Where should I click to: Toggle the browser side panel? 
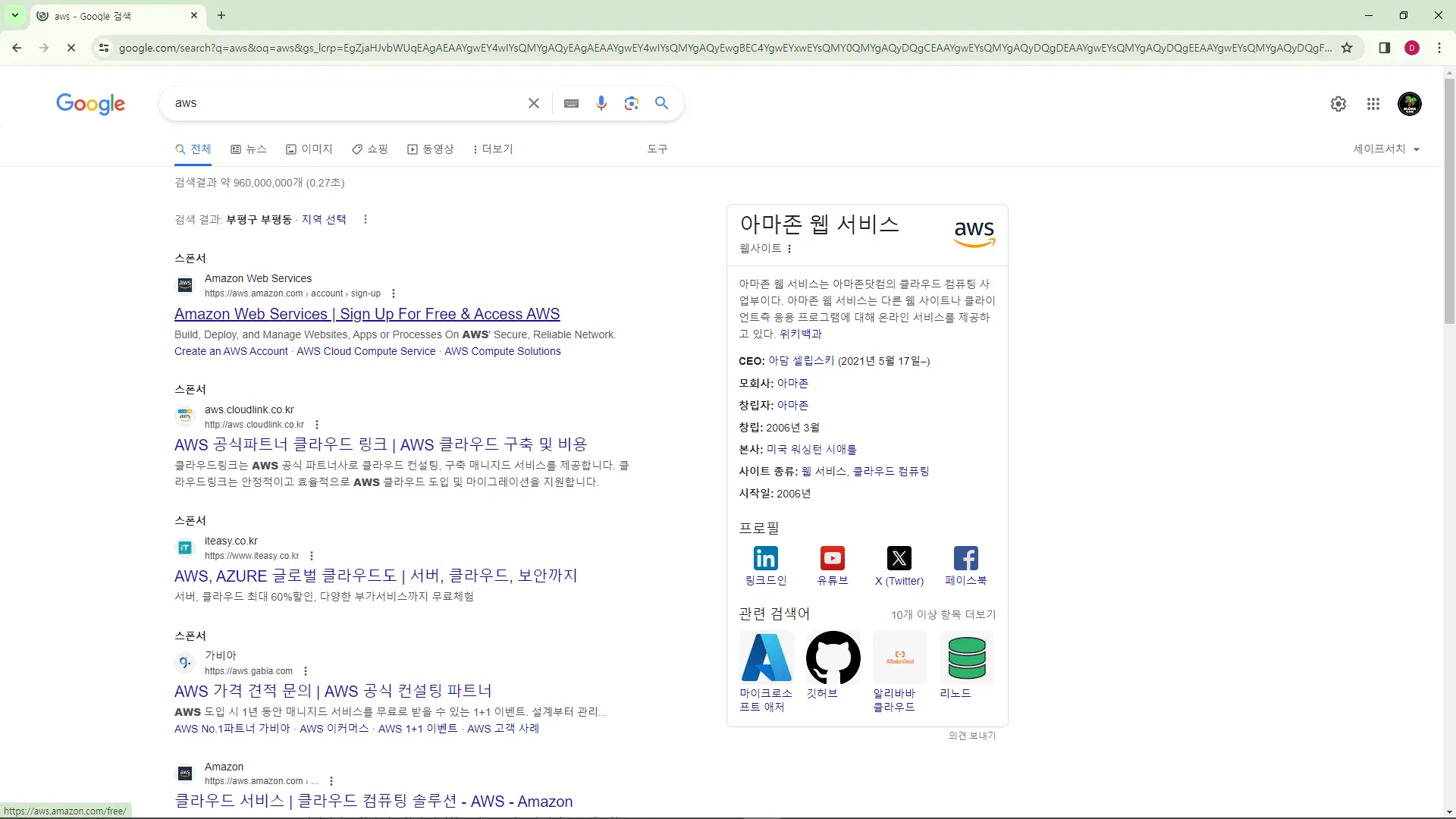point(1385,48)
